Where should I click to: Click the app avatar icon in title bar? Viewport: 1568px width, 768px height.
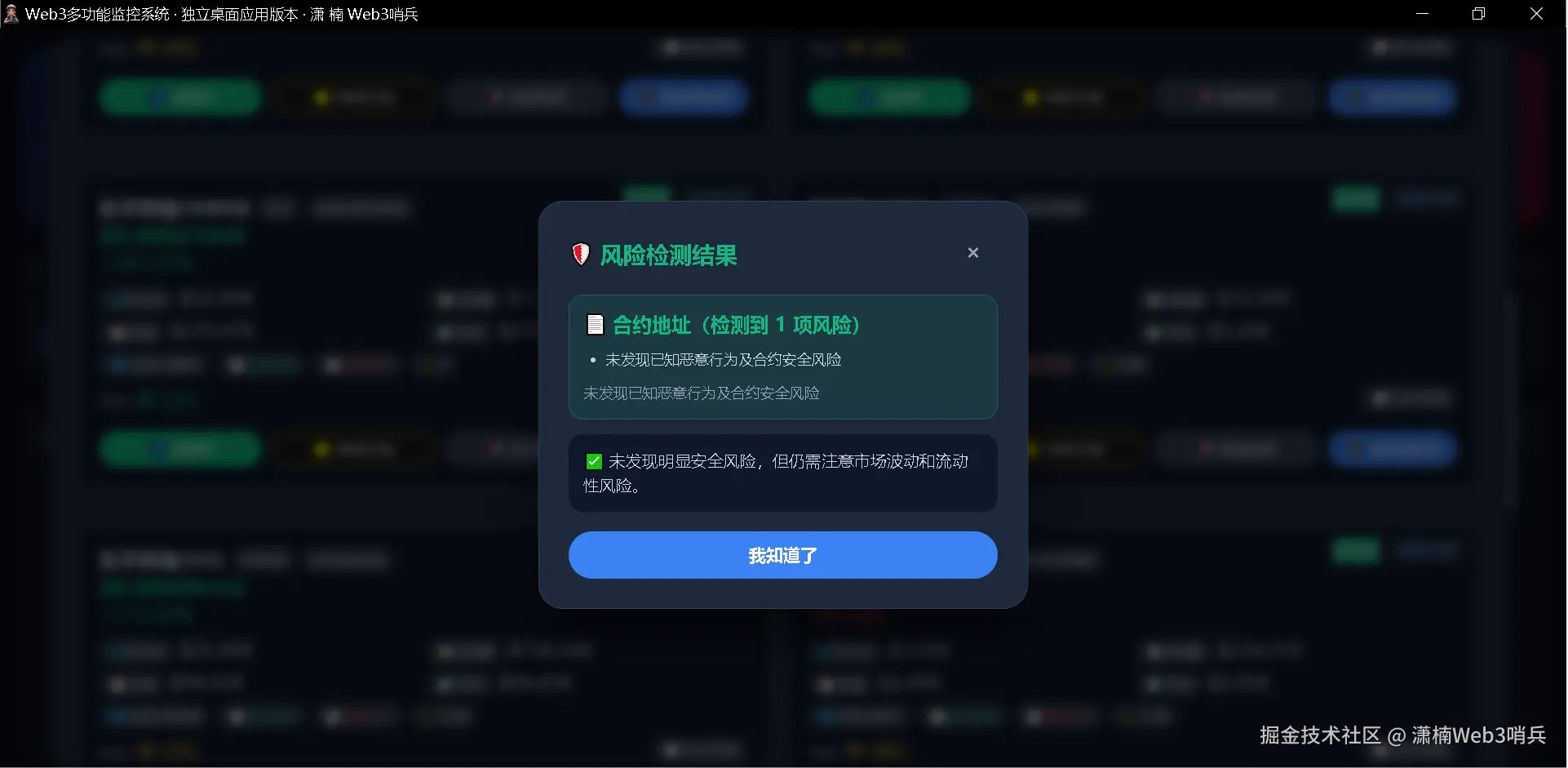(11, 14)
